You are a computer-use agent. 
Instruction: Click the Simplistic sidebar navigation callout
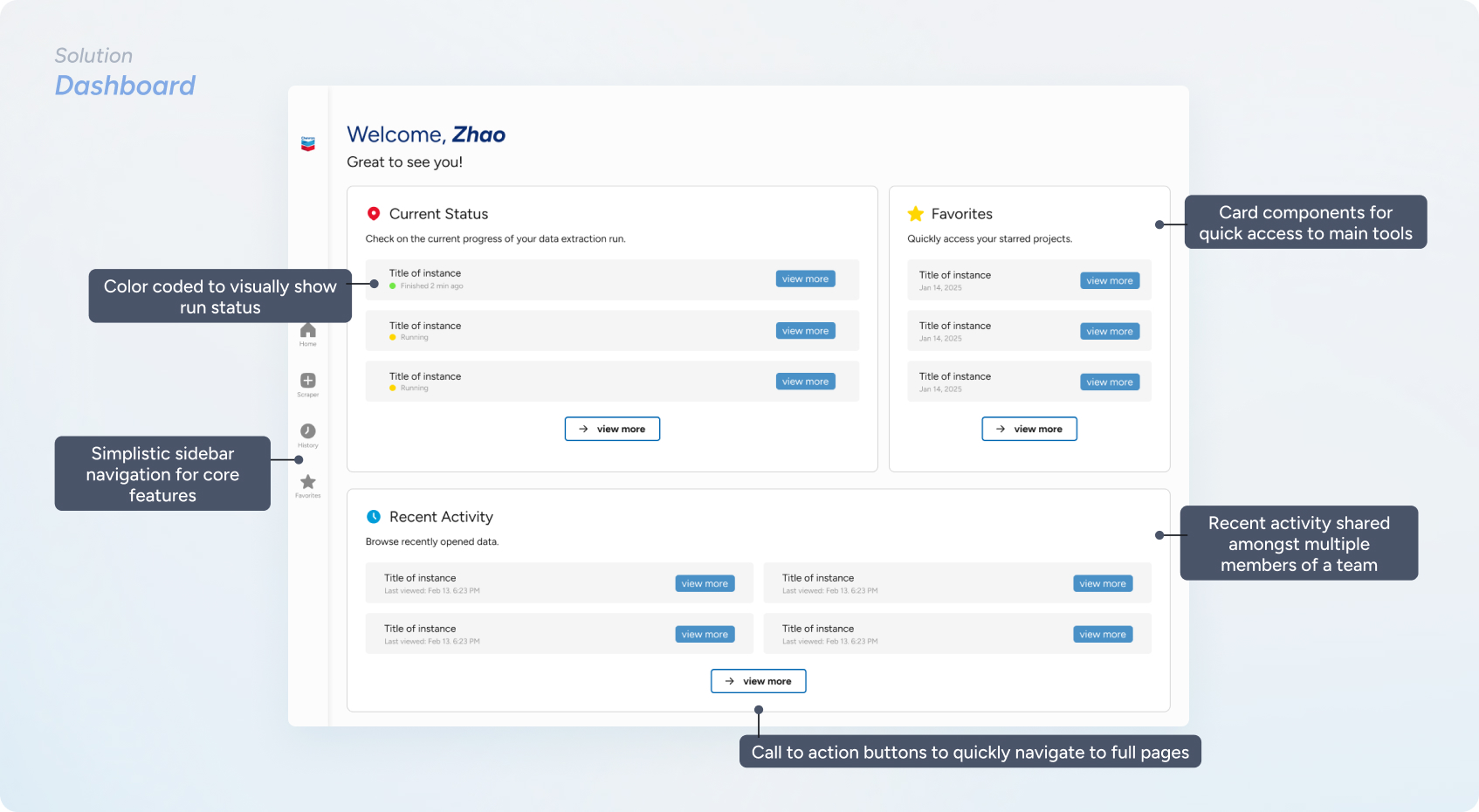coord(162,474)
